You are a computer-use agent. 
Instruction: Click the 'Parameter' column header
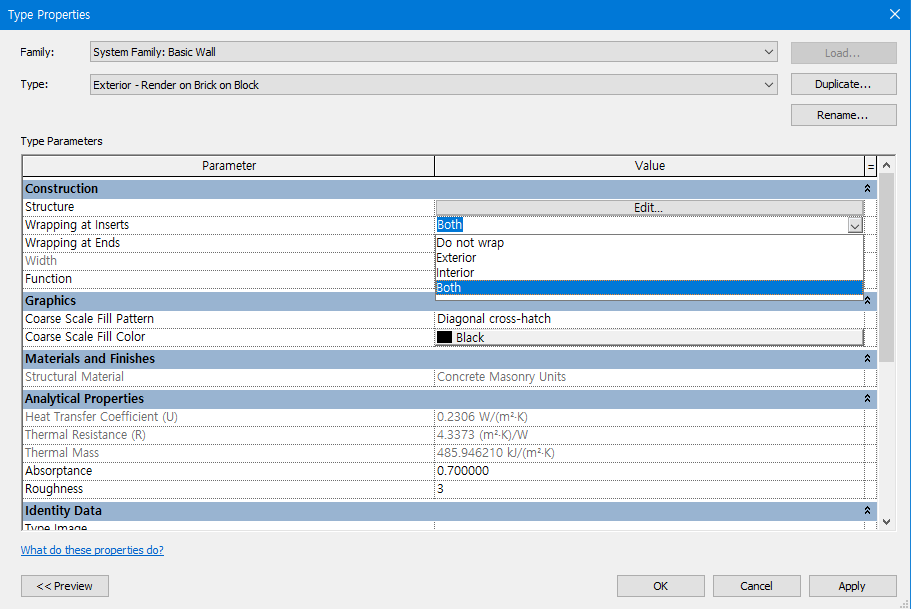[x=228, y=166]
